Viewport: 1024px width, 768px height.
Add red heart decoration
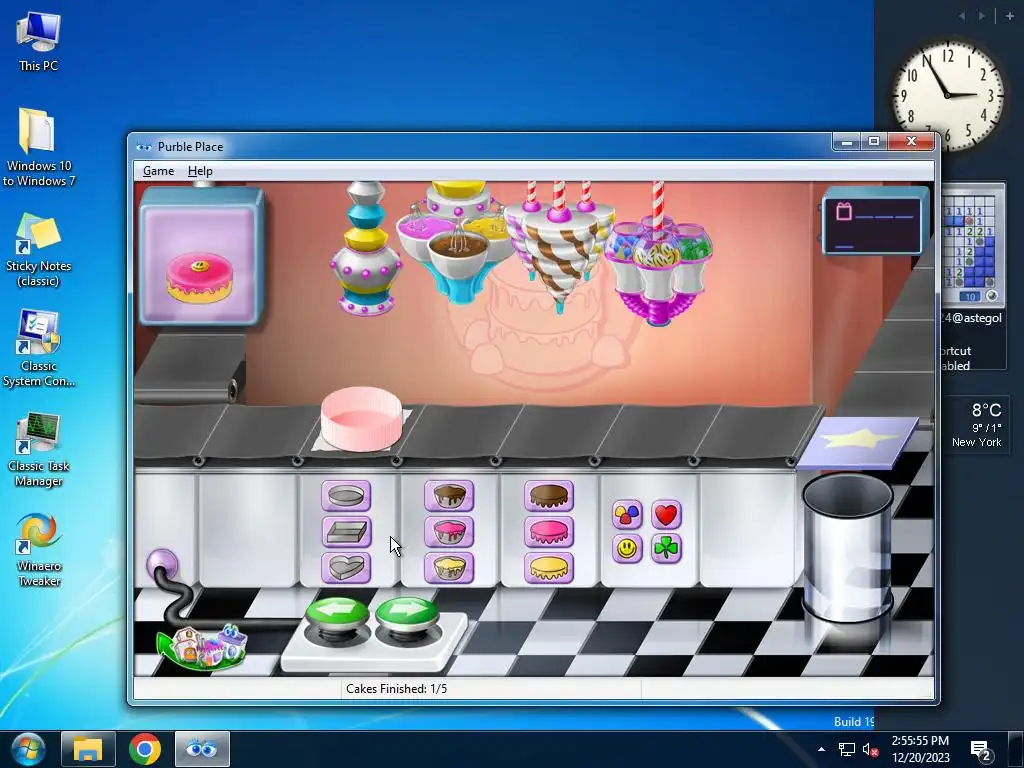point(666,515)
